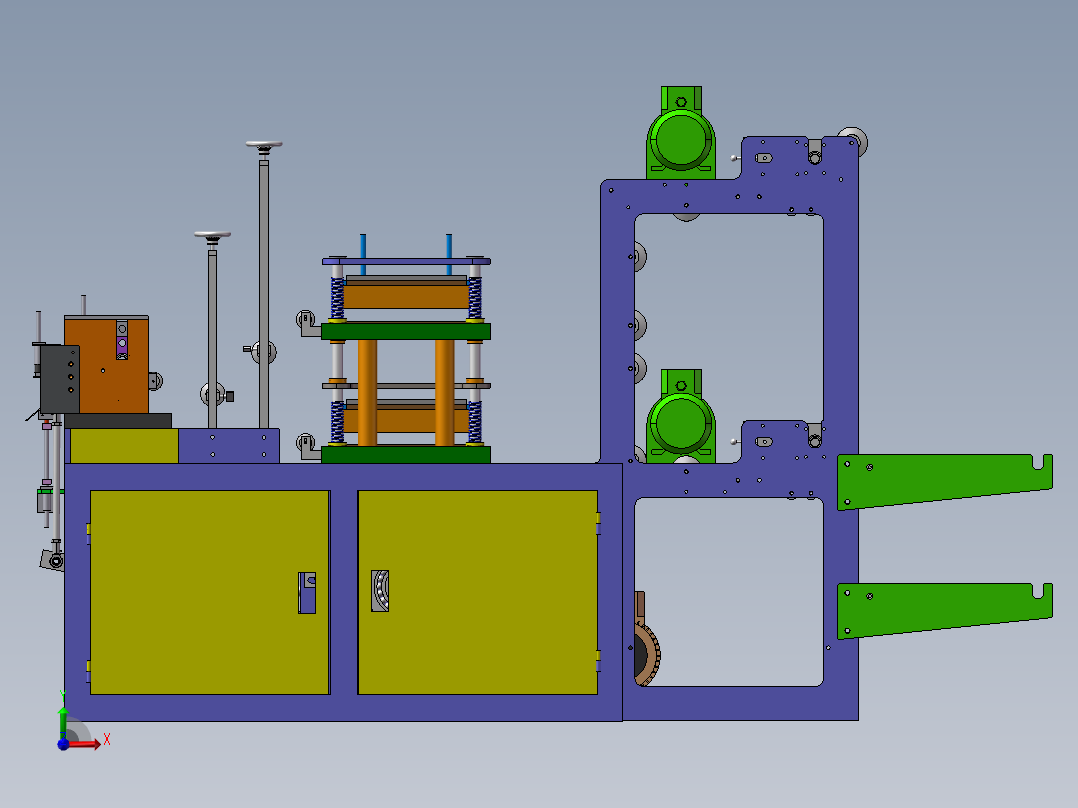The image size is (1078, 808).
Task: Select the upper green press plate
Action: [406, 331]
